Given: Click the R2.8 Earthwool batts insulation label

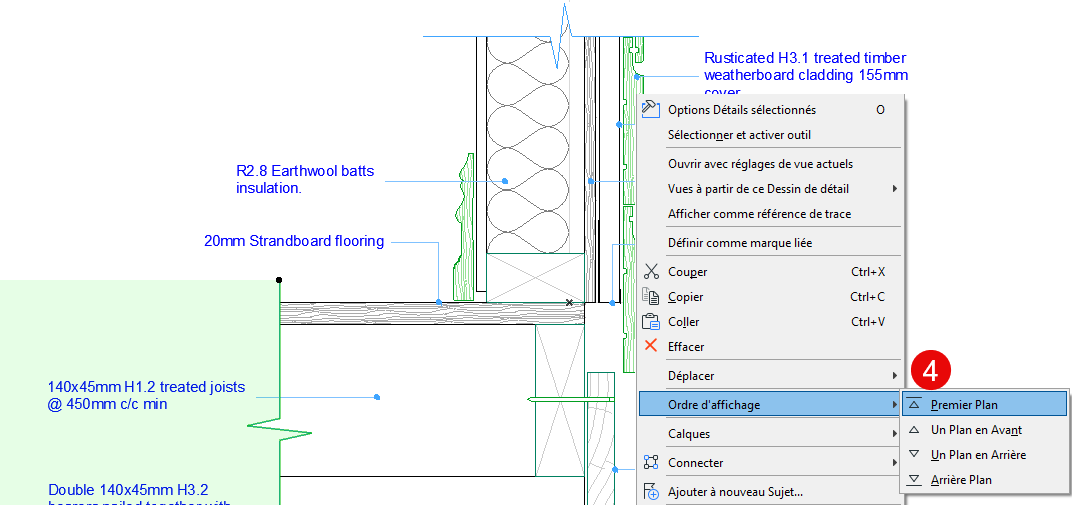Looking at the screenshot, I should (x=305, y=179).
